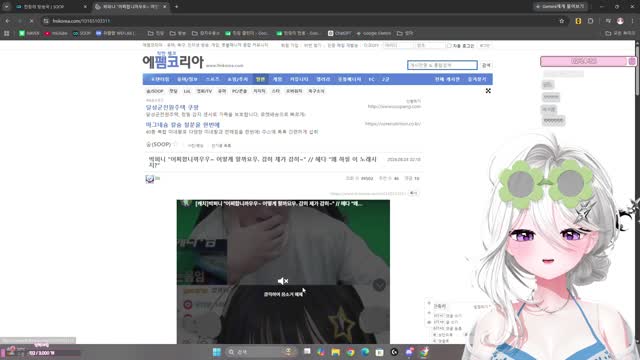Expand the circular chevron on the video
Viewport: 640px width, 360px height.
click(379, 284)
